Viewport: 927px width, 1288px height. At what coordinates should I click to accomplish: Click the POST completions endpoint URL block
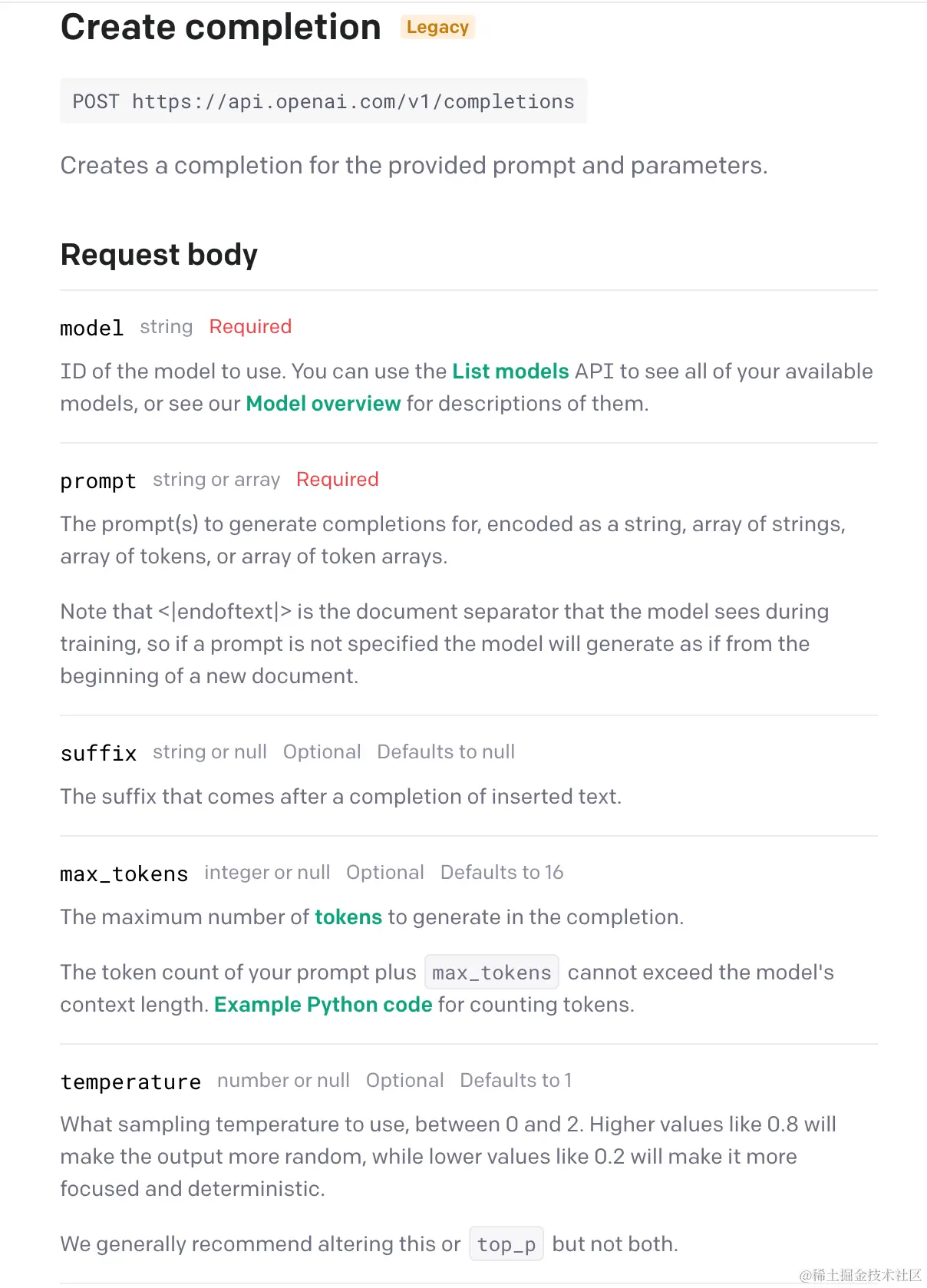(x=323, y=101)
